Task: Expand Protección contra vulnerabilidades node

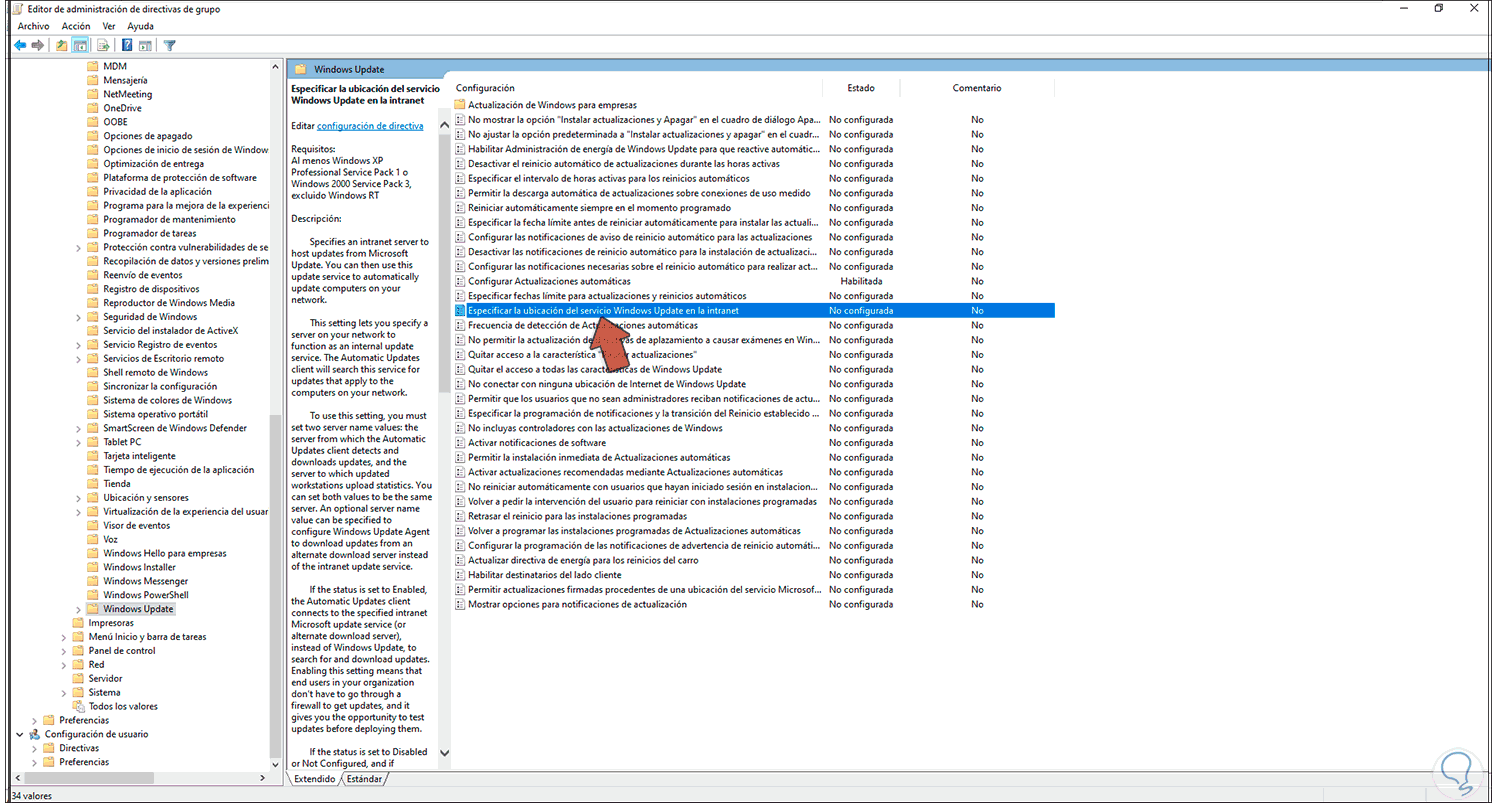Action: pos(79,247)
